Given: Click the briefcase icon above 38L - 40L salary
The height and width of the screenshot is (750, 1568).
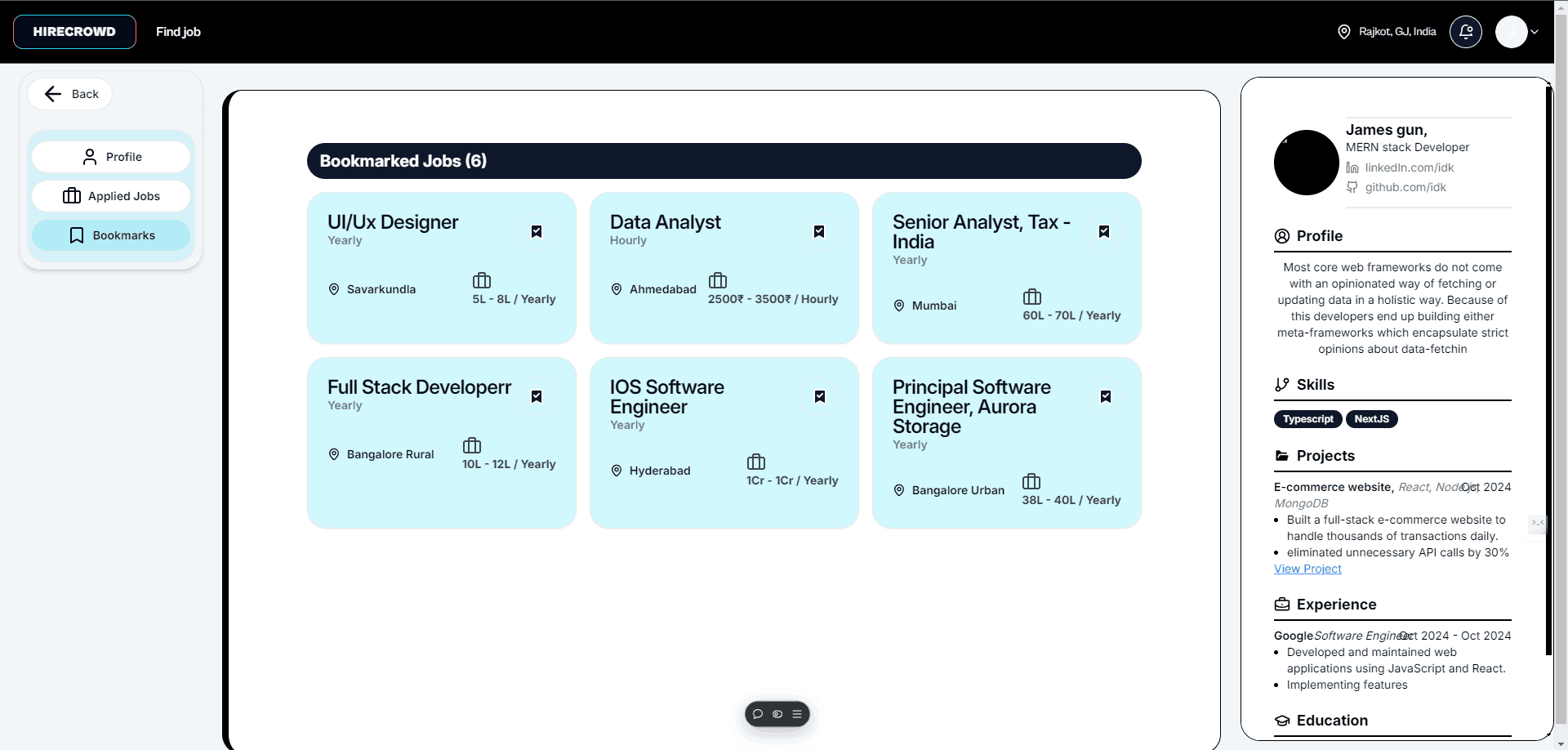Looking at the screenshot, I should 1031,481.
